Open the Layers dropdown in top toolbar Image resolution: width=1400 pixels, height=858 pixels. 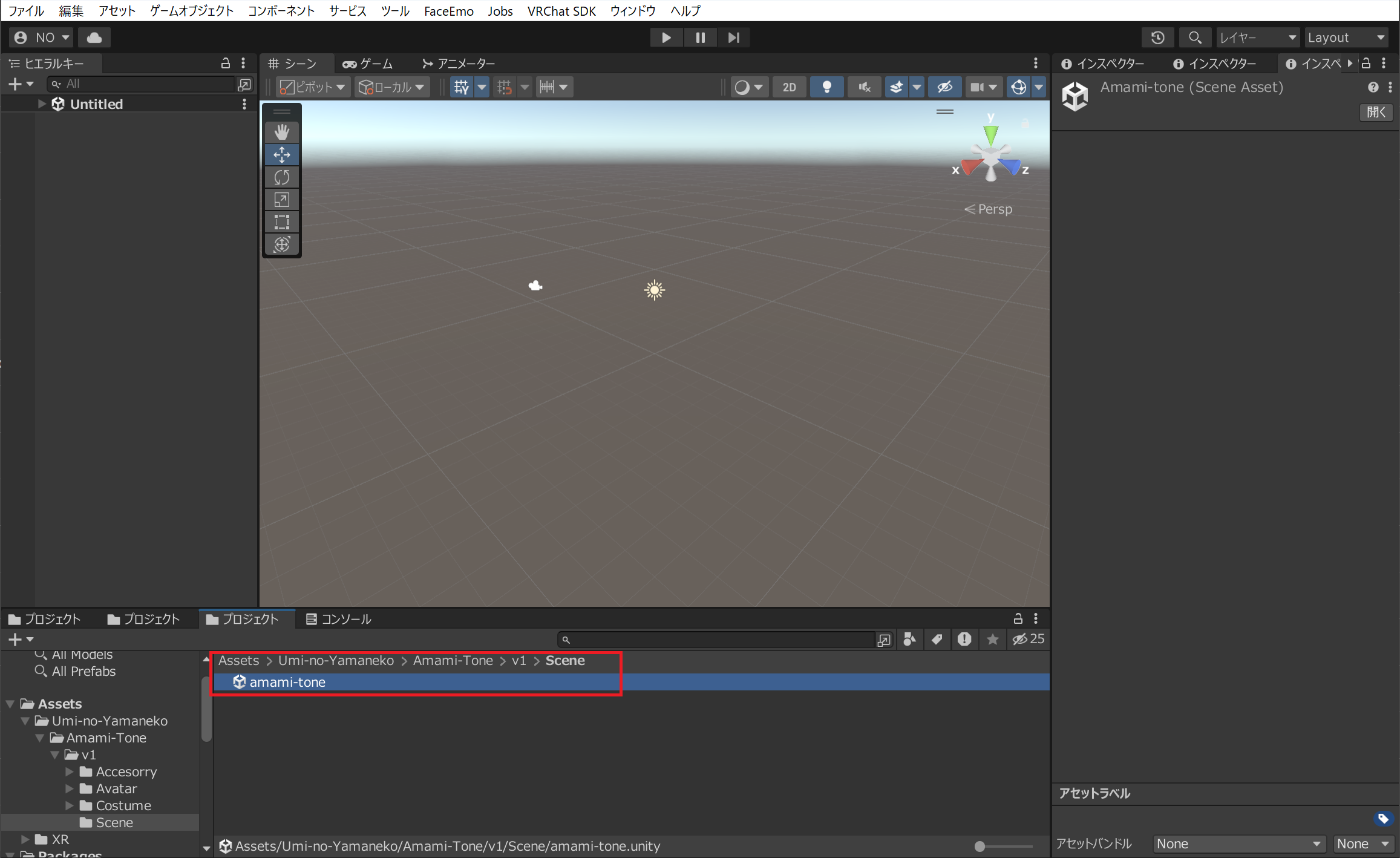(x=1258, y=38)
